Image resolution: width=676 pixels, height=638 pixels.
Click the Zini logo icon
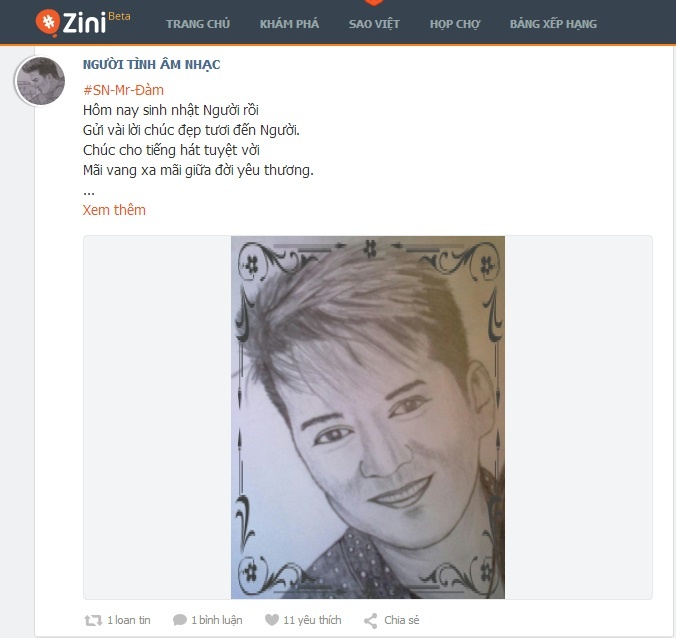(48, 23)
